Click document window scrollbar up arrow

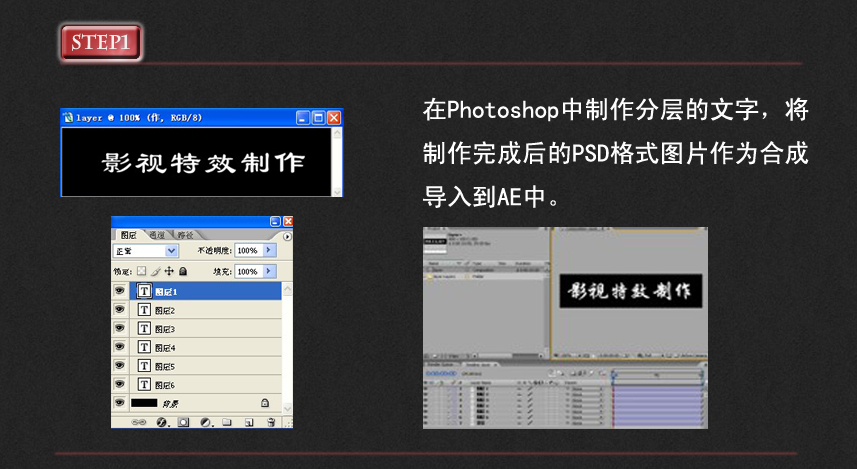tap(337, 133)
